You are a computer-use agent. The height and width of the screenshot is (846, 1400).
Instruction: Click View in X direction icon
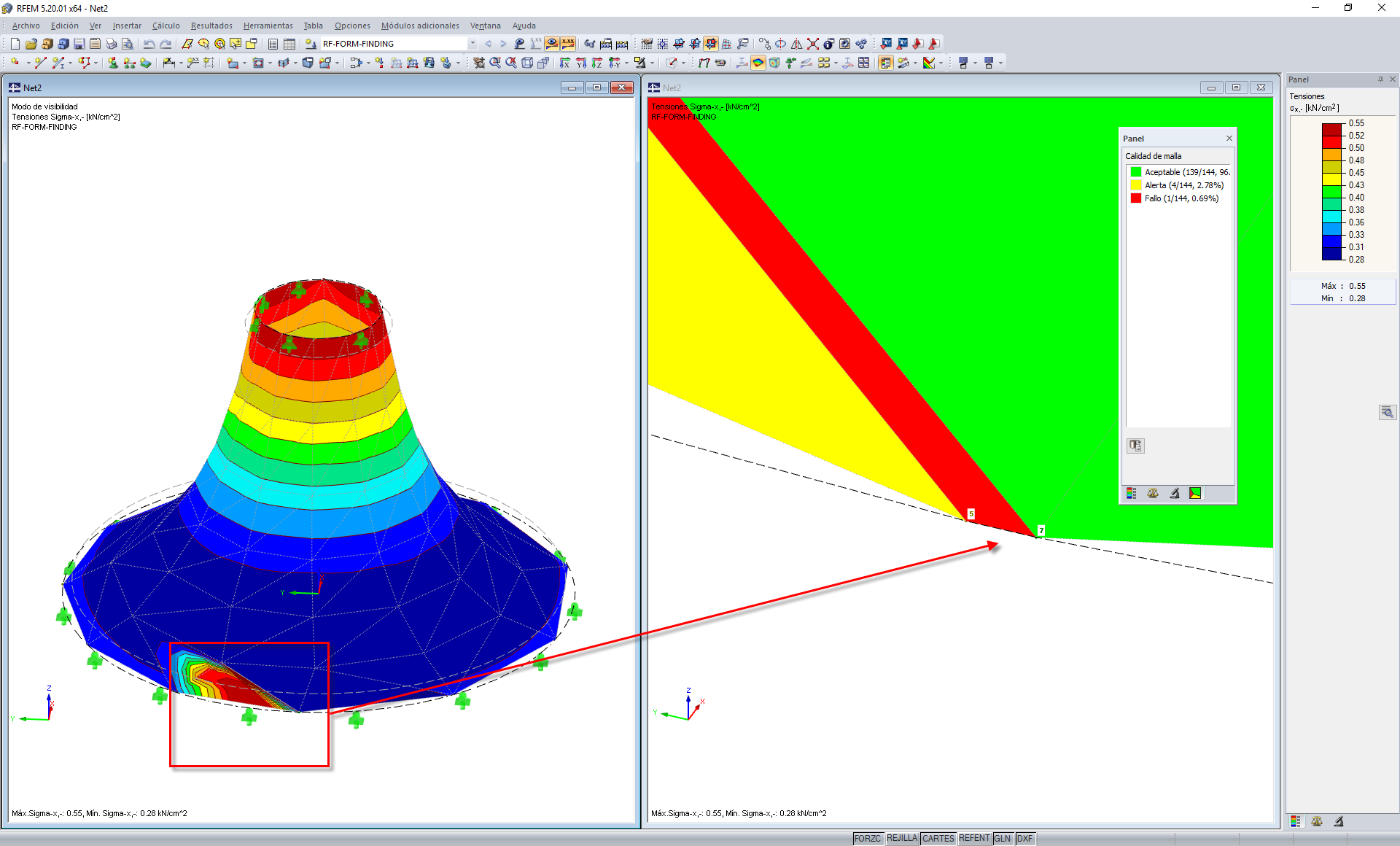click(564, 63)
